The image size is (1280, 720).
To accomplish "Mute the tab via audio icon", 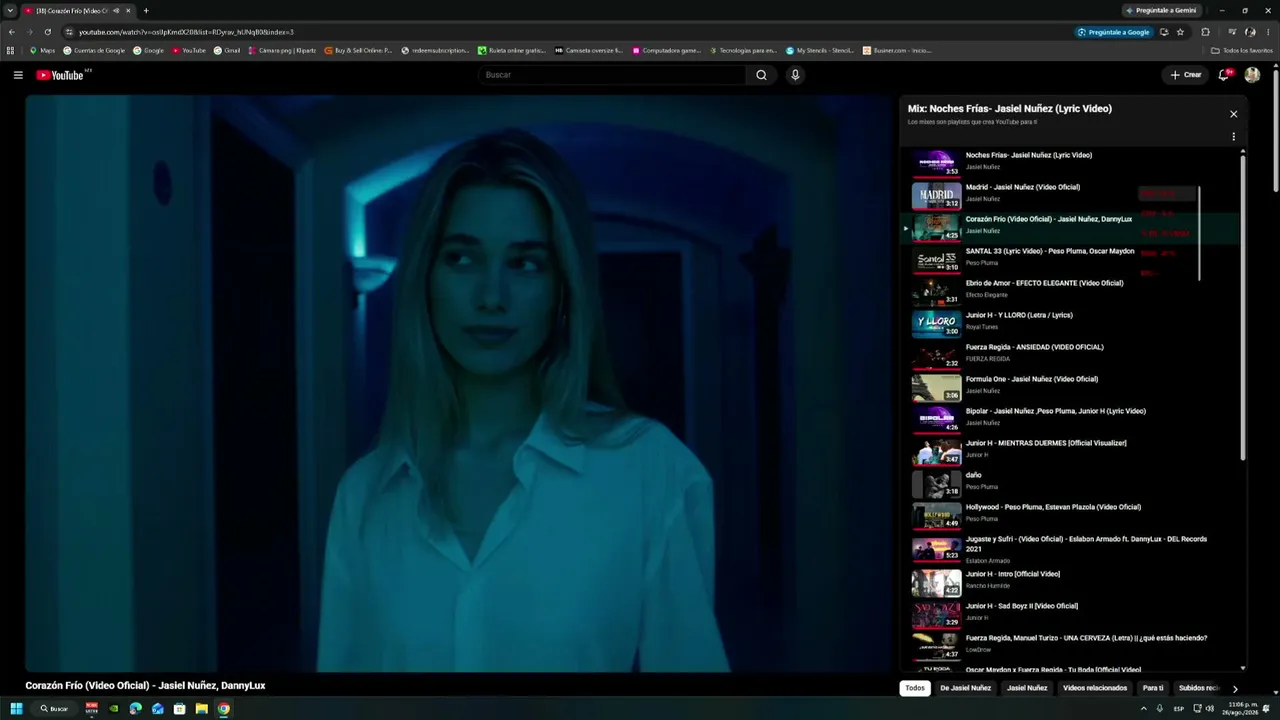I will [116, 11].
